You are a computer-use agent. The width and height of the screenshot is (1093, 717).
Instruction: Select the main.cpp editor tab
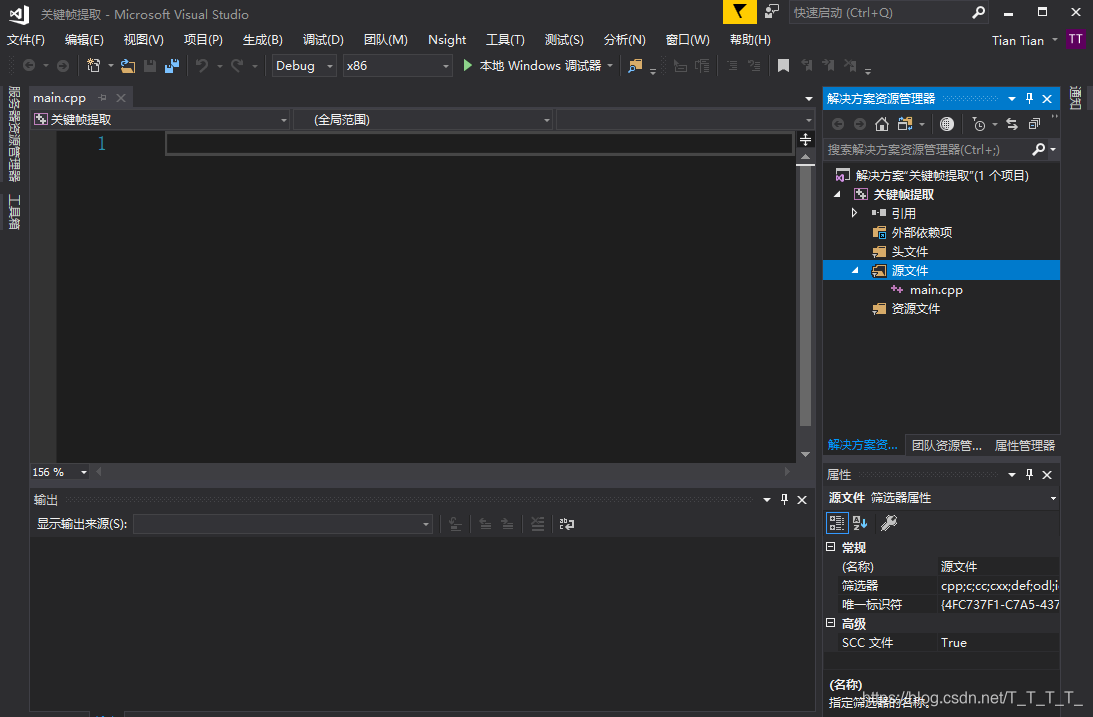coord(60,98)
